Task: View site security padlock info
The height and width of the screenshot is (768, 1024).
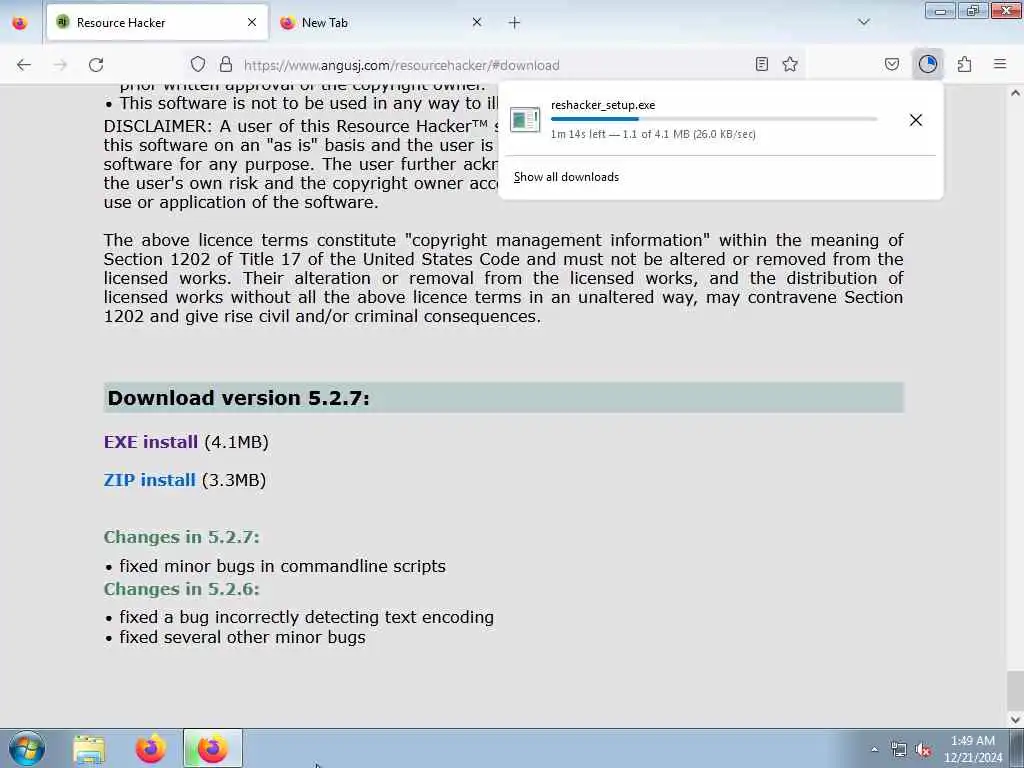Action: pos(225,64)
